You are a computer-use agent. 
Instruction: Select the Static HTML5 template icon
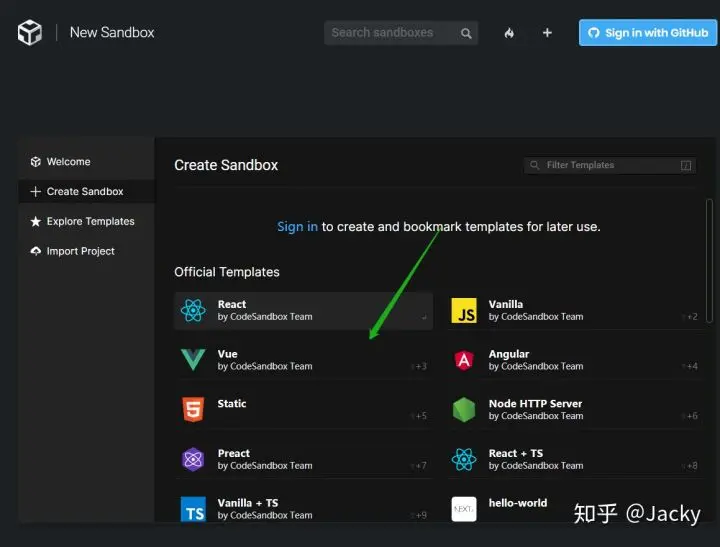[x=193, y=409]
